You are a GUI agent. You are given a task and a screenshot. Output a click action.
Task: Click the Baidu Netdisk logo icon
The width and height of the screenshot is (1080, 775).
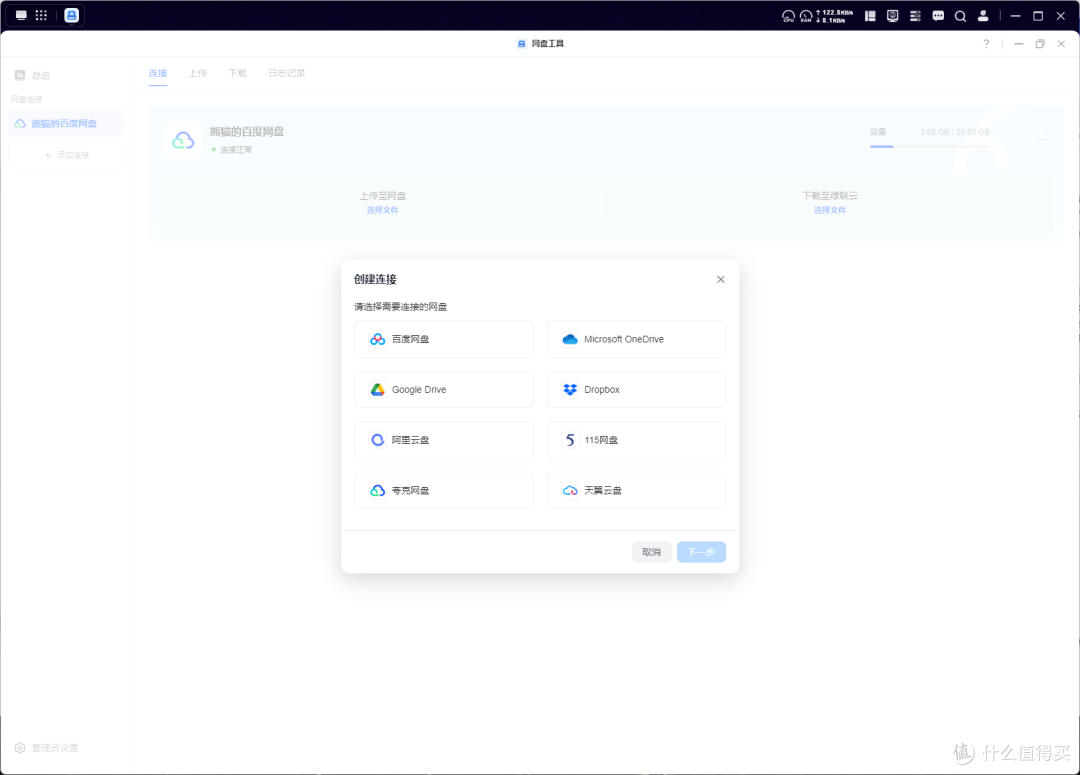(x=377, y=339)
